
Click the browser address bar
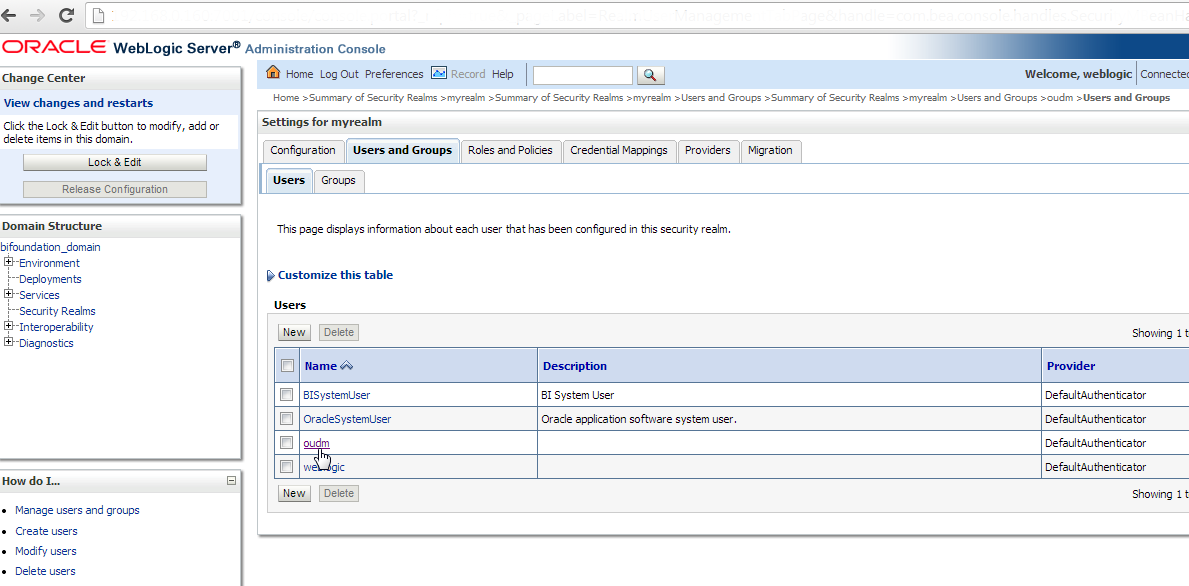(x=637, y=14)
